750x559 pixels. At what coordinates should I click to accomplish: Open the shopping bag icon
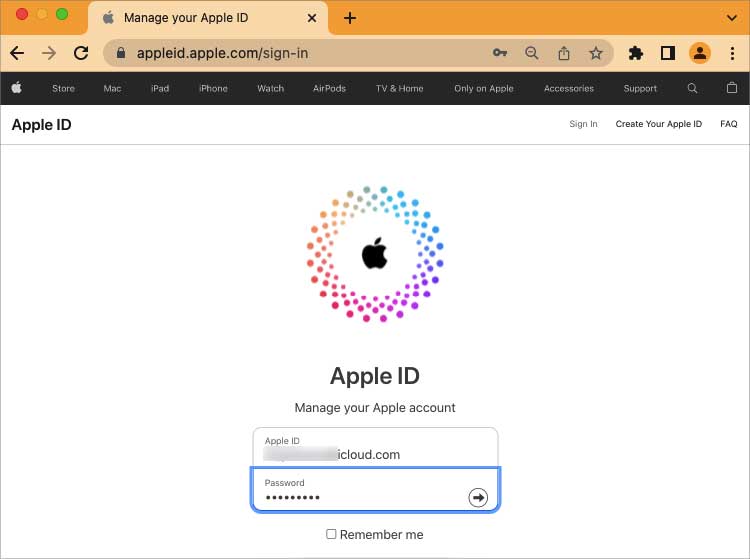[x=732, y=88]
